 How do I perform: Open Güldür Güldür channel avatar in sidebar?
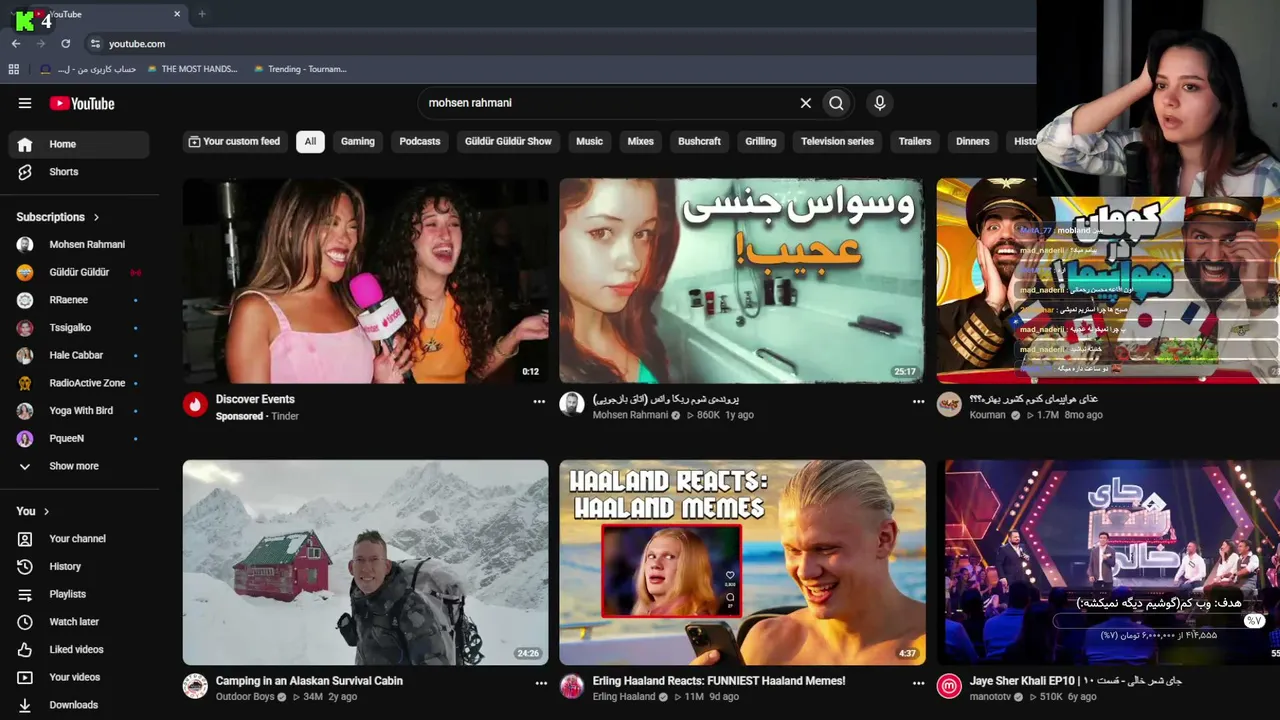pyautogui.click(x=25, y=272)
